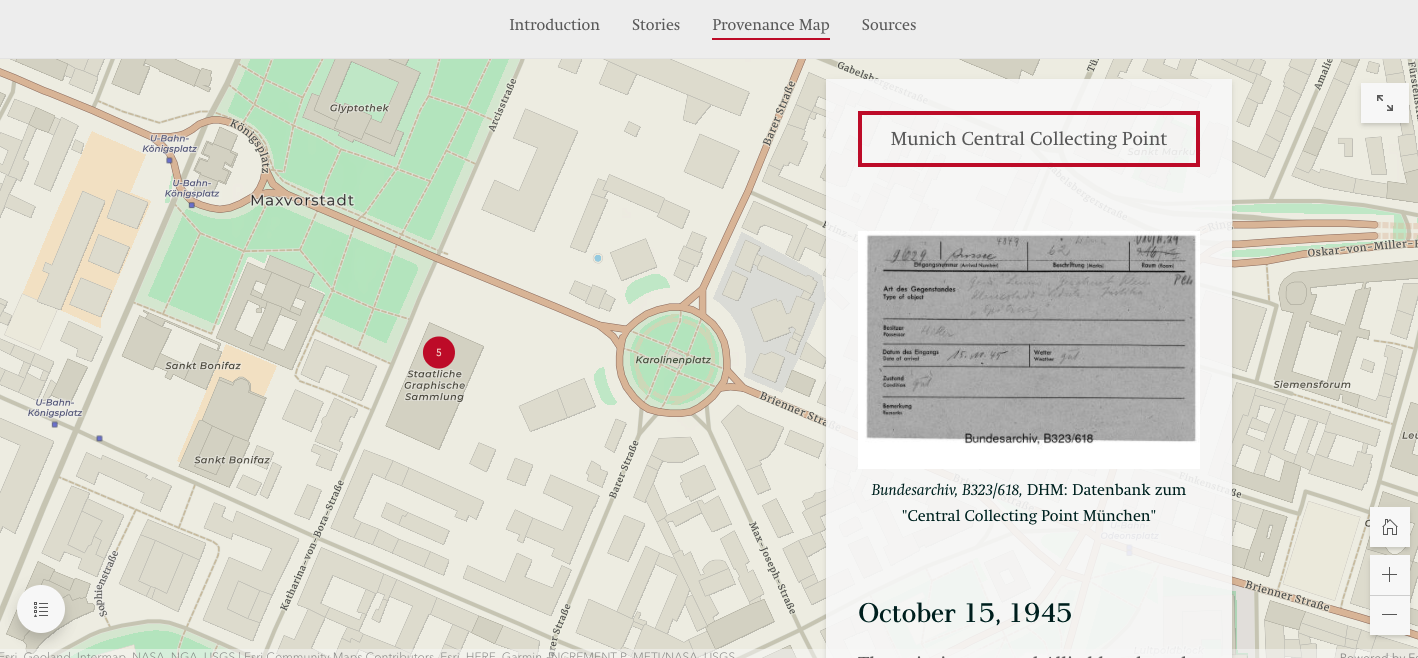1418x658 pixels.
Task: Click the Bundesarchiv, B323/618 caption text
Action: click(x=947, y=490)
